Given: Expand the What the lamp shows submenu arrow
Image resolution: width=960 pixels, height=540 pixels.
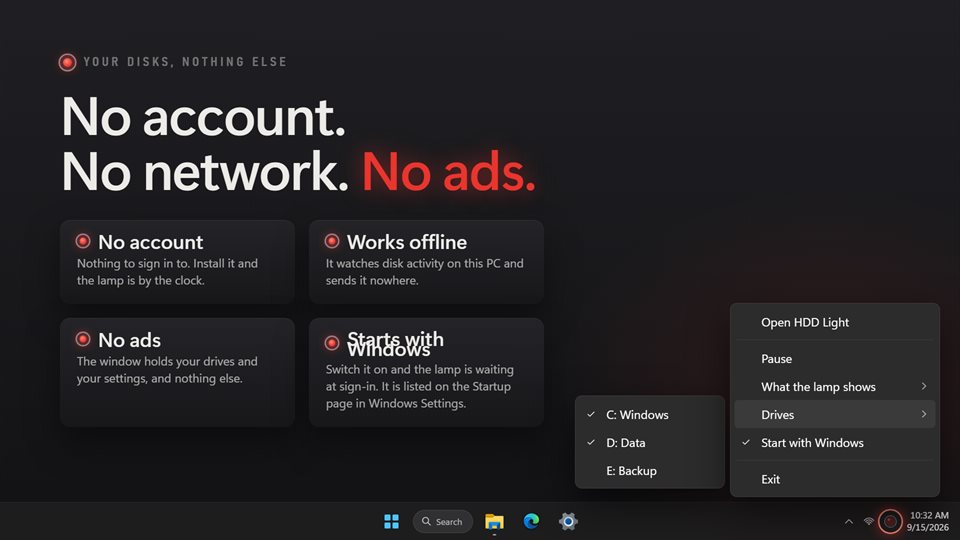Looking at the screenshot, I should tap(924, 386).
